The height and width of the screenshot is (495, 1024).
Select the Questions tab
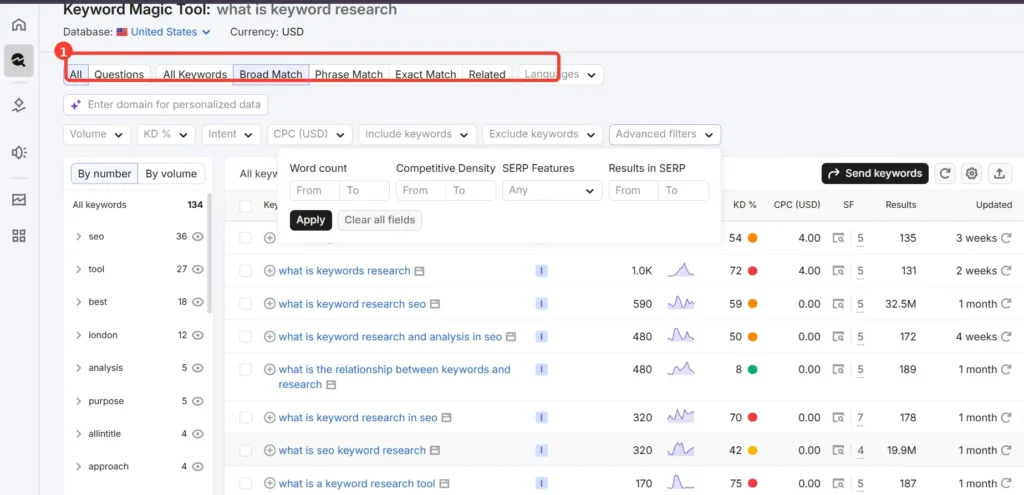click(x=119, y=74)
